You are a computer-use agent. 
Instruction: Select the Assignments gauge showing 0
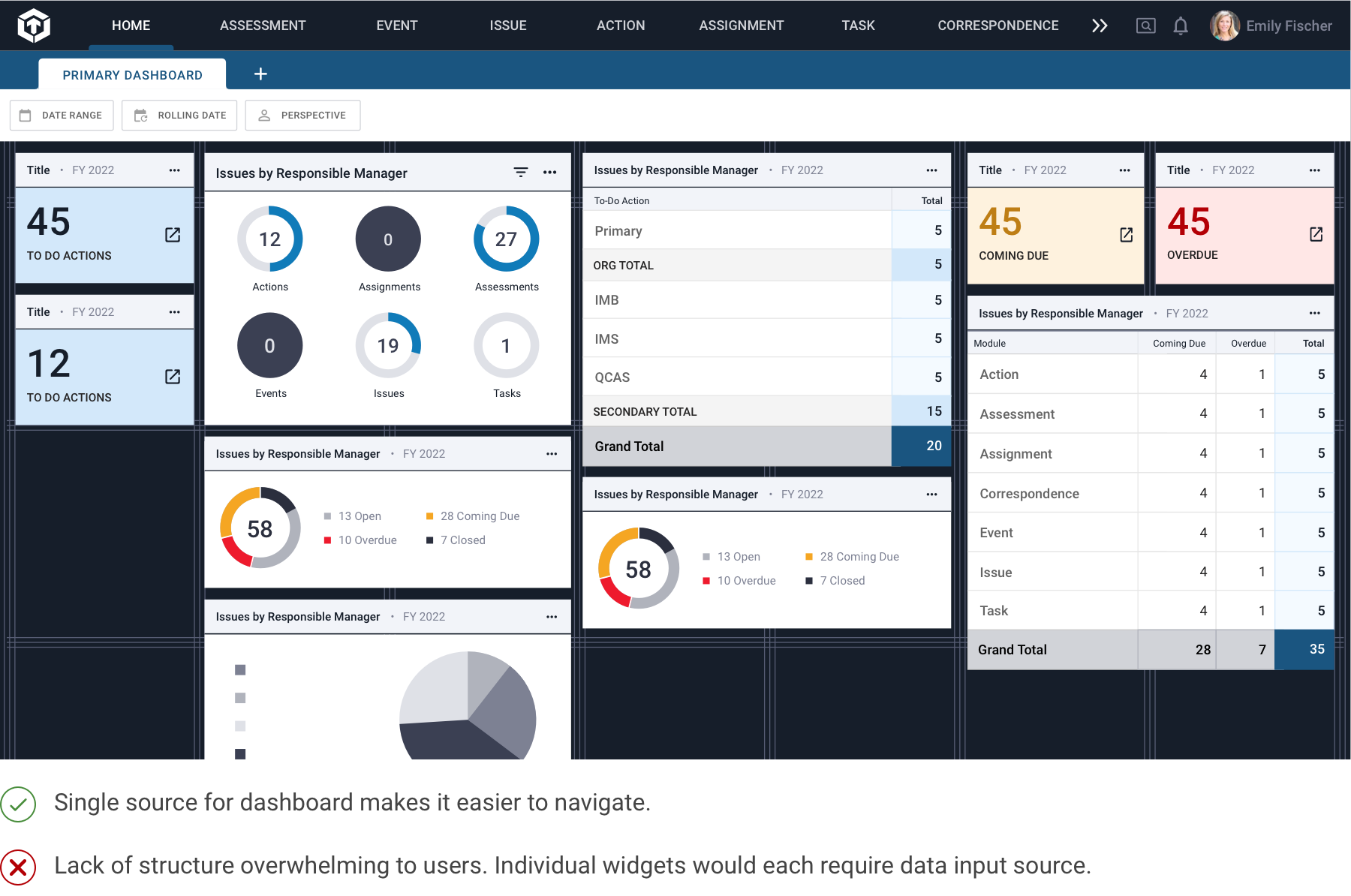[x=388, y=239]
